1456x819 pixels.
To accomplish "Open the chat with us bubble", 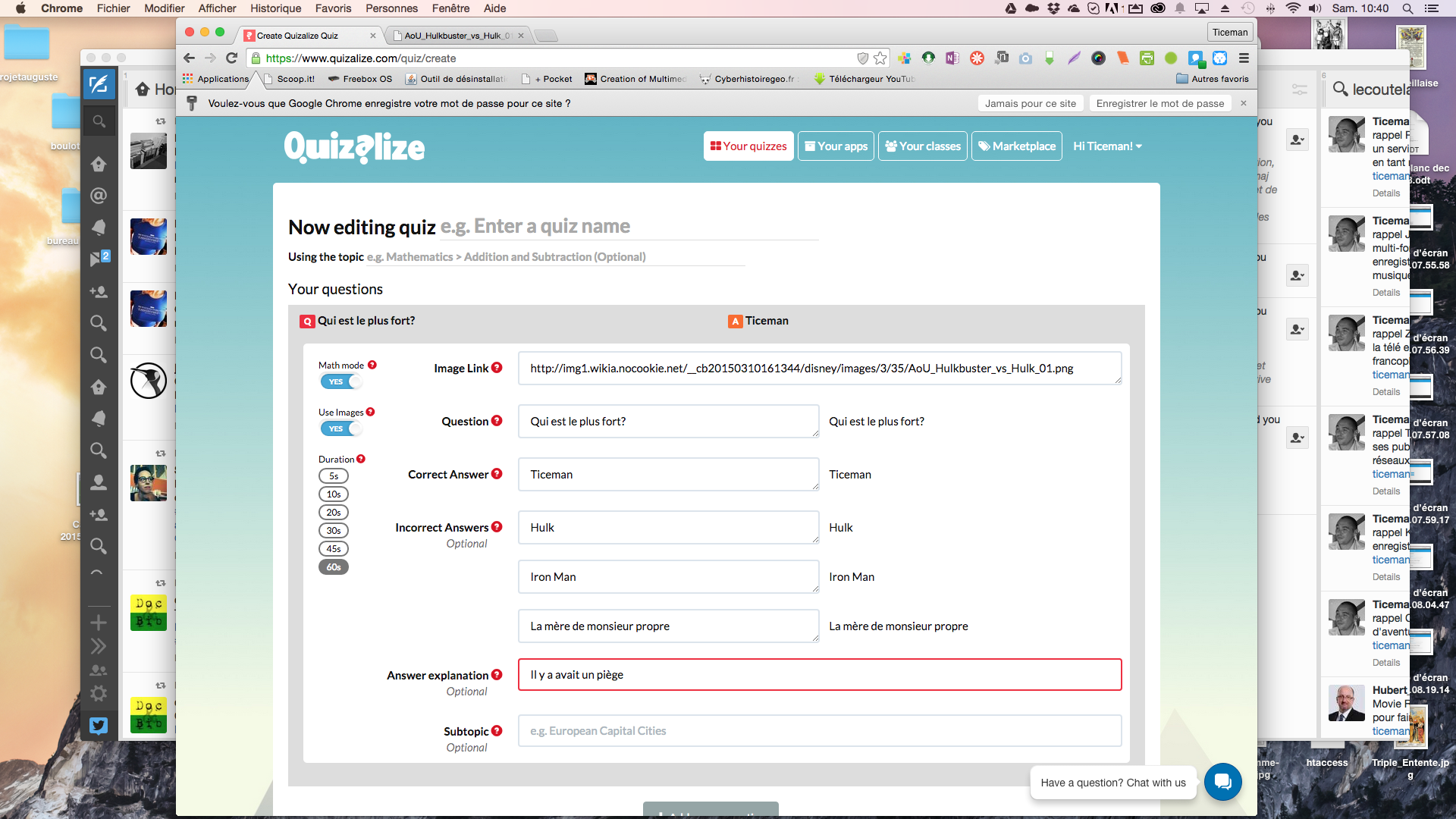I will click(1222, 782).
